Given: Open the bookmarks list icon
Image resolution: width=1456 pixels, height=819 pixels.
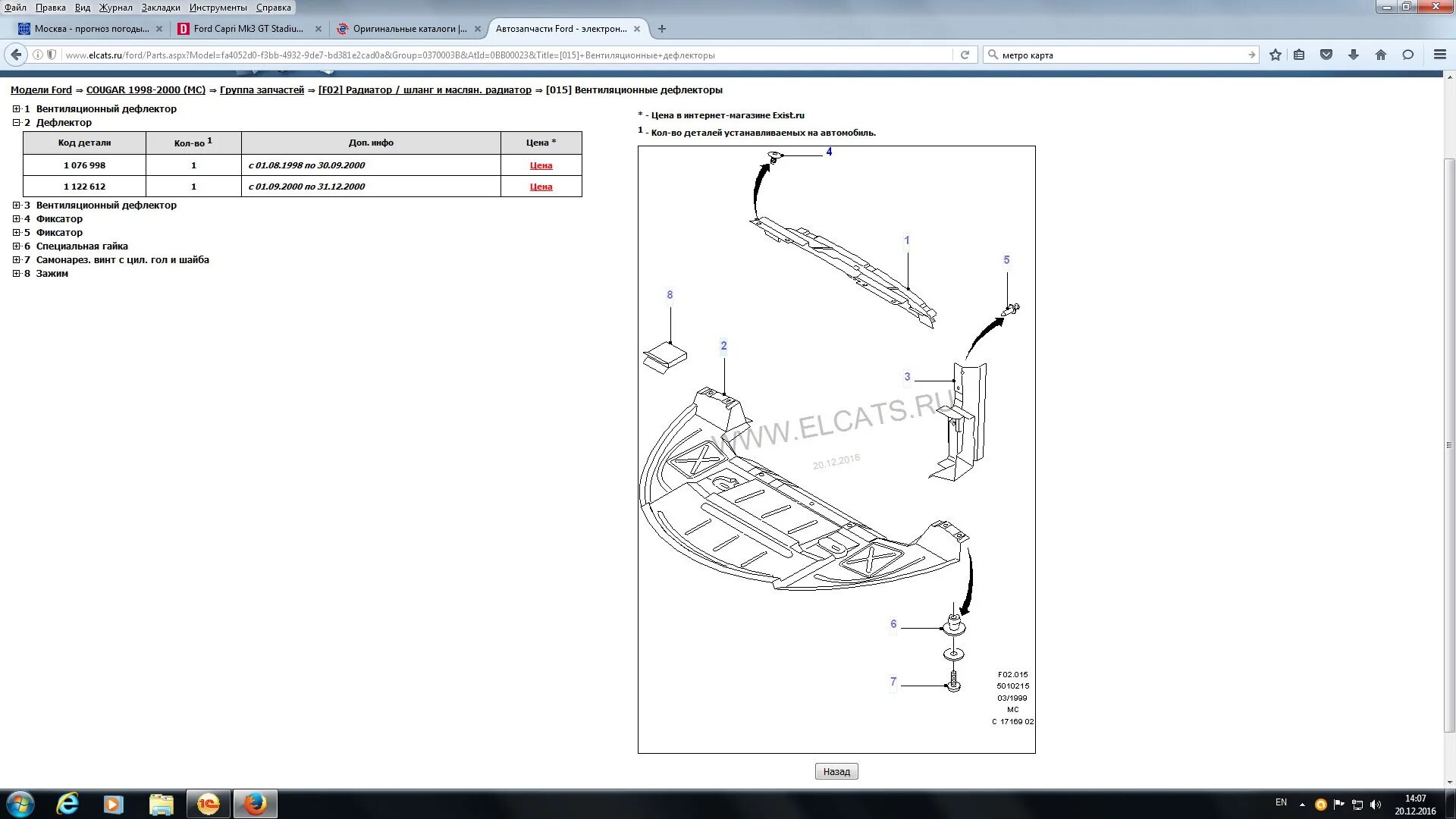Looking at the screenshot, I should (x=1299, y=55).
